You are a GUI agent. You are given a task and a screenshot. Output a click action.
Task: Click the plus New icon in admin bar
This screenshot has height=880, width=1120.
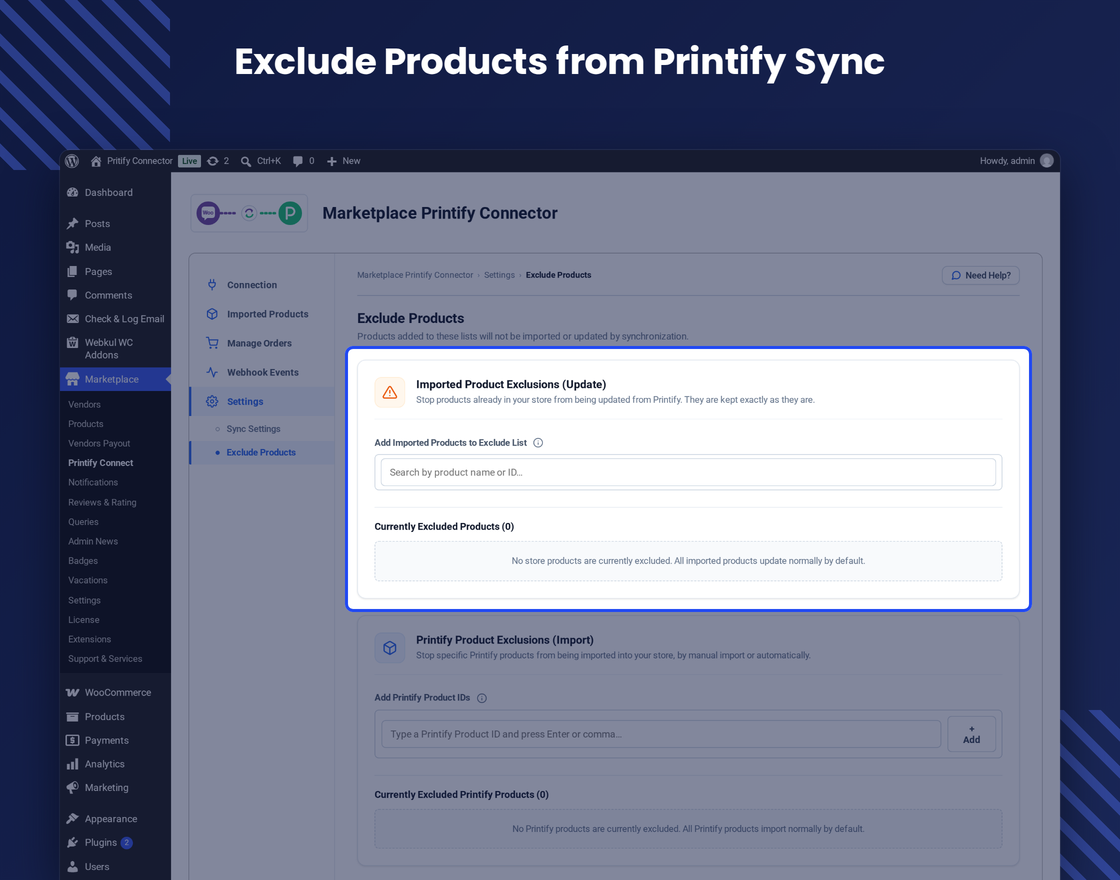tap(331, 161)
